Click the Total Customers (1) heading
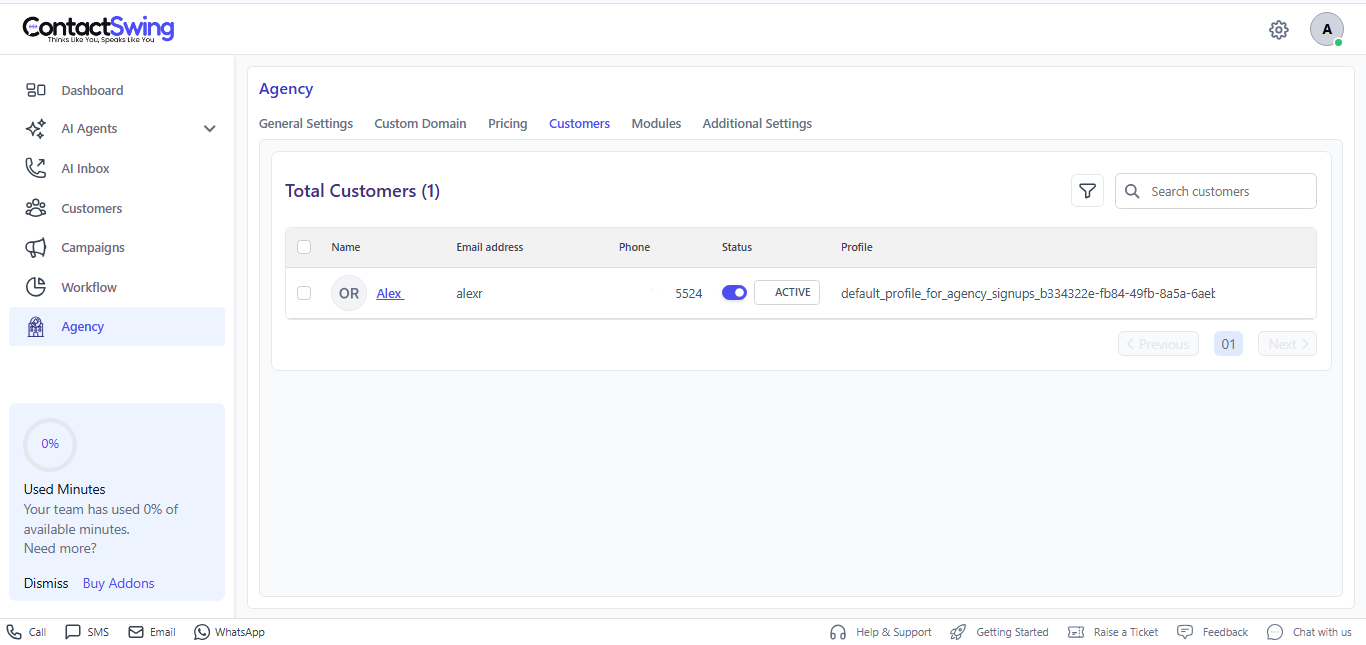1366x645 pixels. [362, 191]
